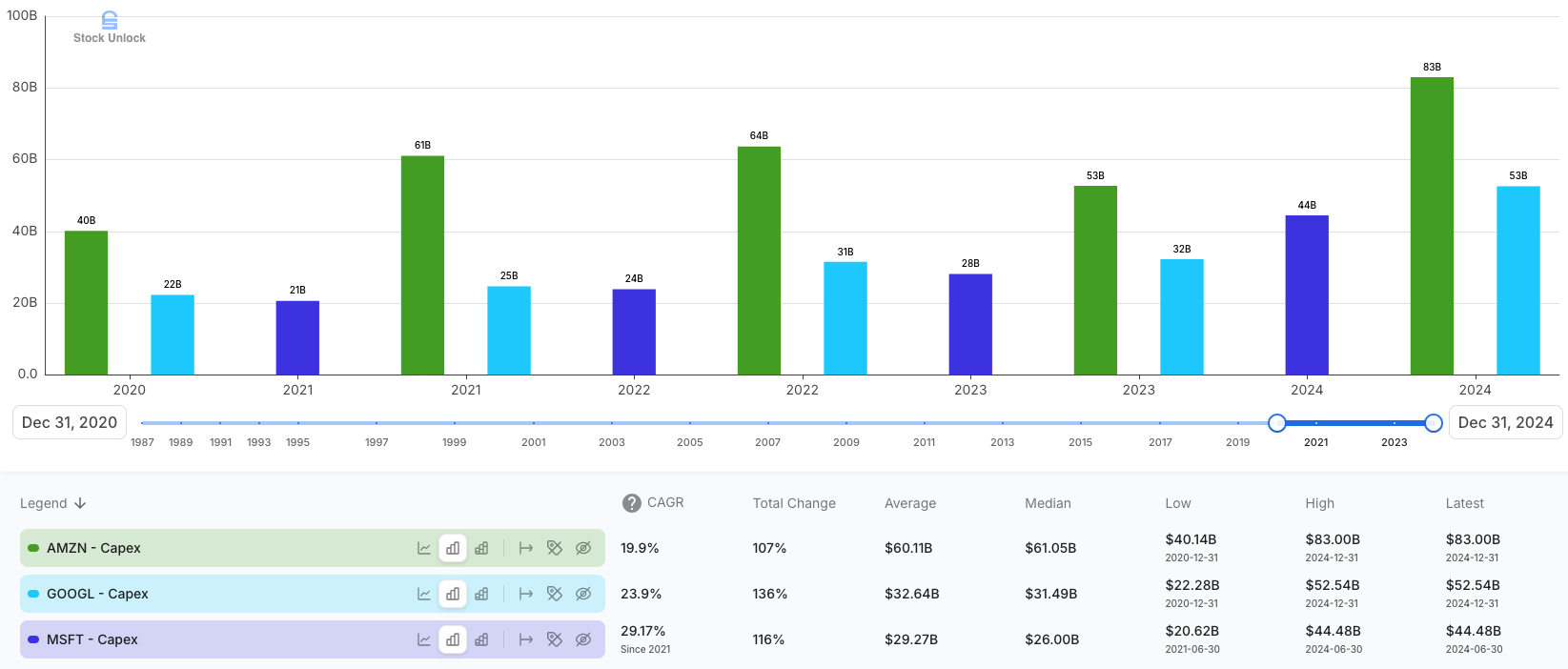Screen dimensions: 1568x669
Task: Click the Median column header
Action: point(1048,503)
